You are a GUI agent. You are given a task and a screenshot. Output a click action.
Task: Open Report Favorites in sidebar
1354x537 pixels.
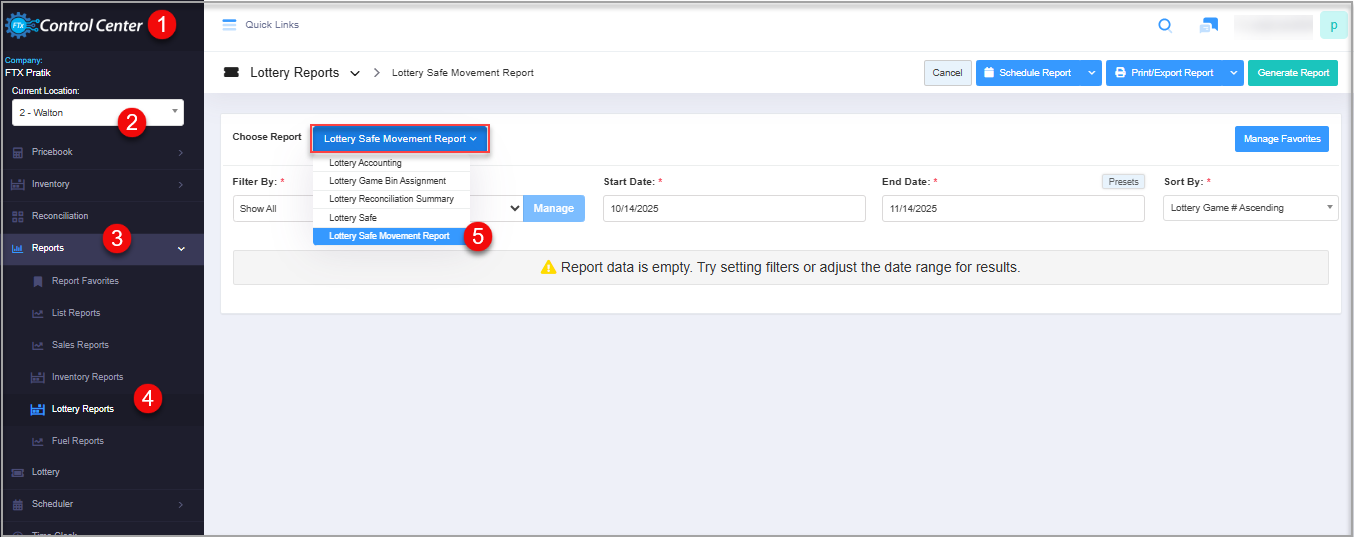85,281
